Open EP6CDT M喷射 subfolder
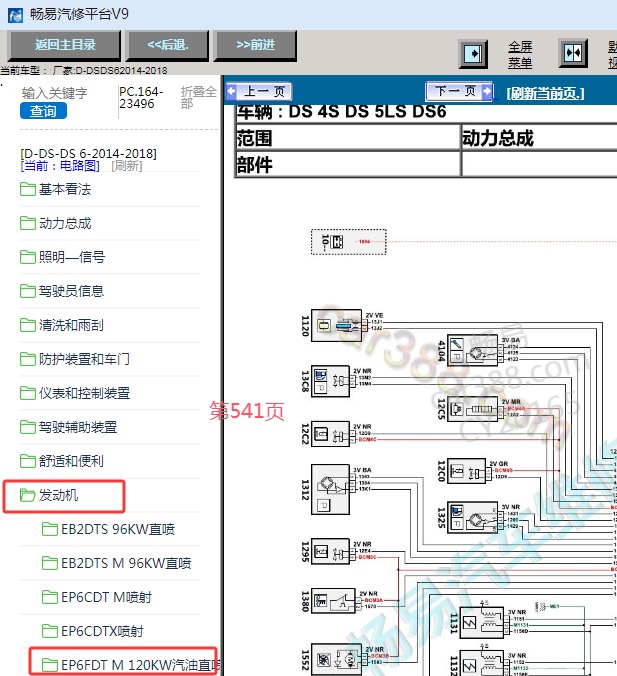Image resolution: width=617 pixels, height=676 pixels. tap(106, 598)
